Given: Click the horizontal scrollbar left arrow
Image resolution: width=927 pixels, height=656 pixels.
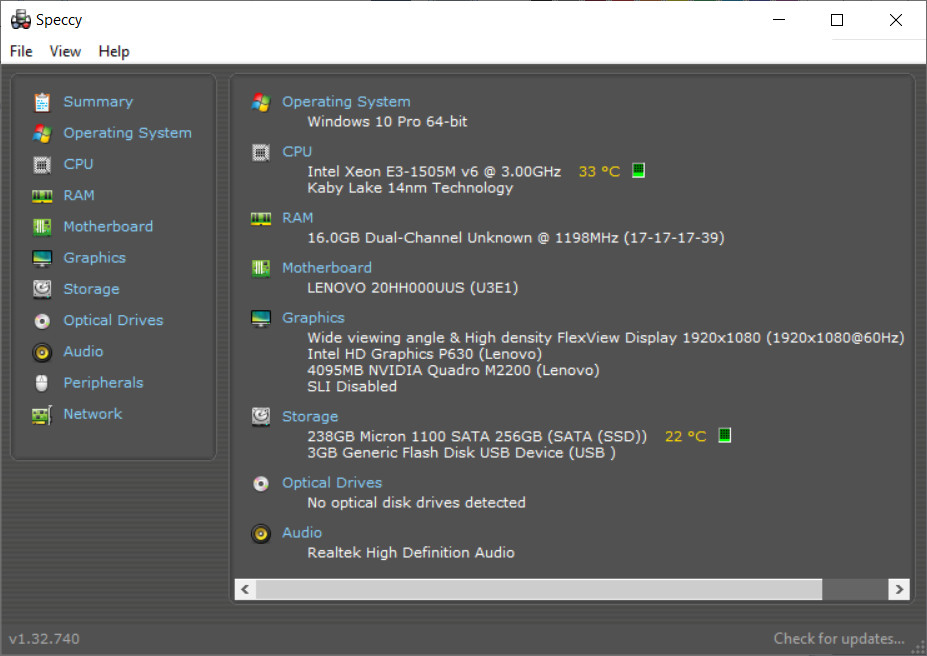Looking at the screenshot, I should (x=245, y=589).
